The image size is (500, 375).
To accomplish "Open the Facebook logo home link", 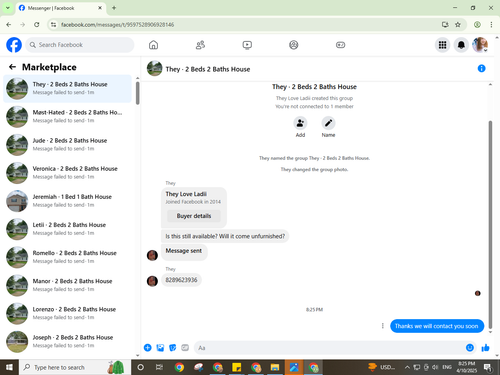I will [14, 45].
